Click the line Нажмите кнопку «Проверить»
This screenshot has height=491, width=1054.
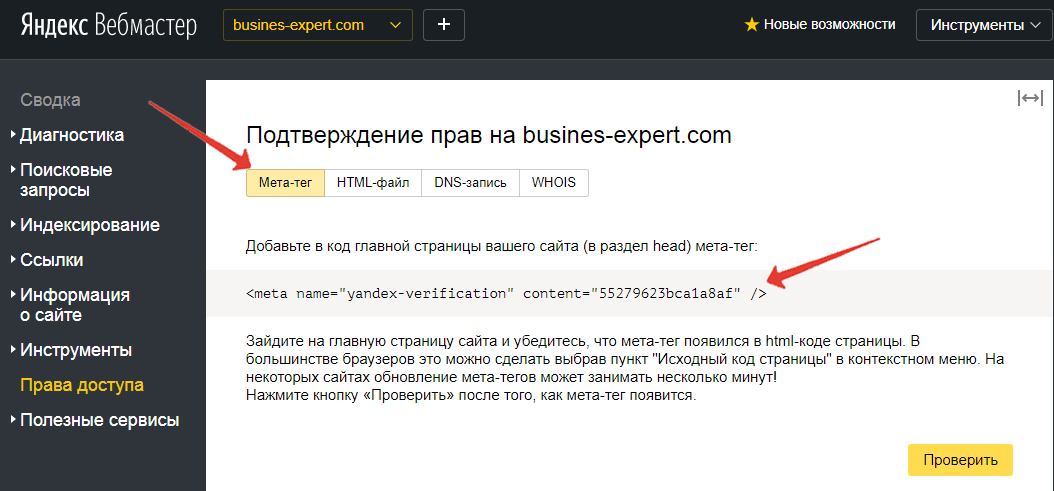[x=471, y=395]
